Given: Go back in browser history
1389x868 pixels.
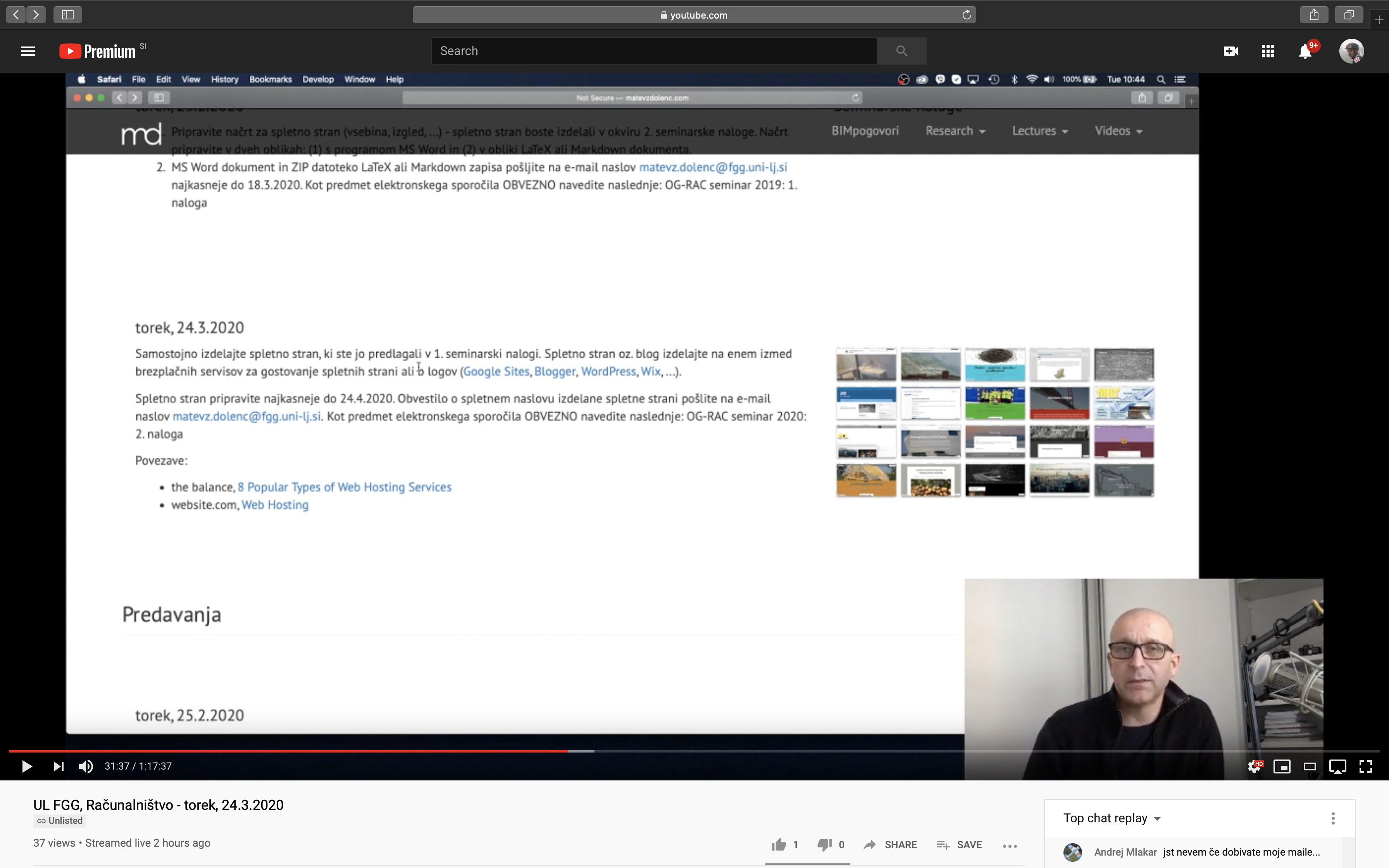Looking at the screenshot, I should (16, 14).
